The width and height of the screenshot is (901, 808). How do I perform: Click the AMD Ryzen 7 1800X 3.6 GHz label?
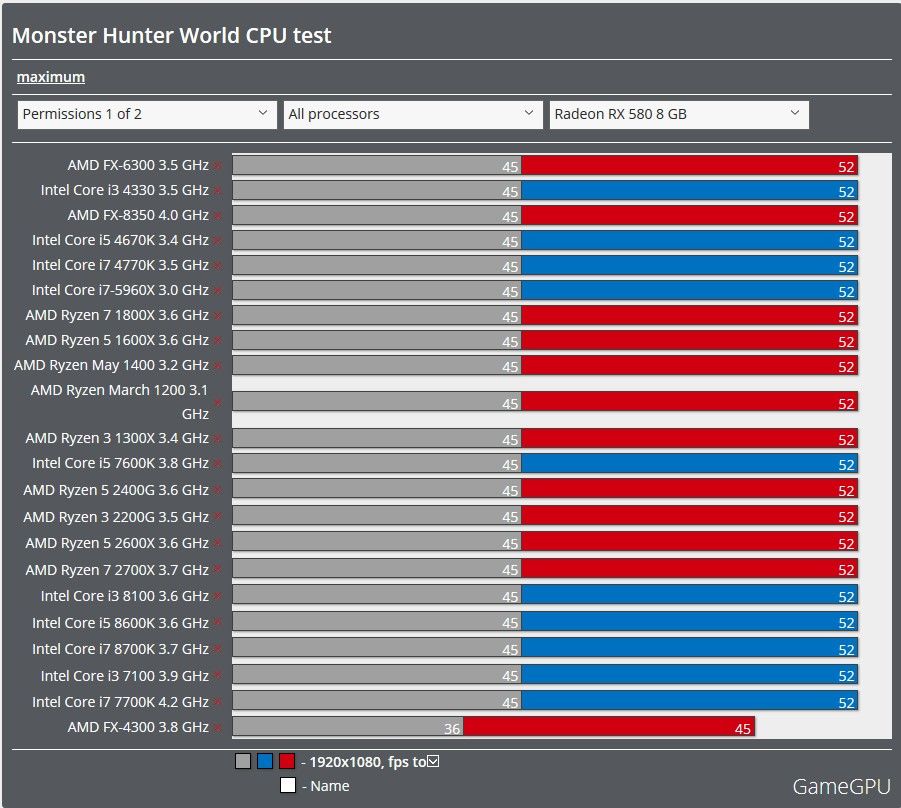117,315
